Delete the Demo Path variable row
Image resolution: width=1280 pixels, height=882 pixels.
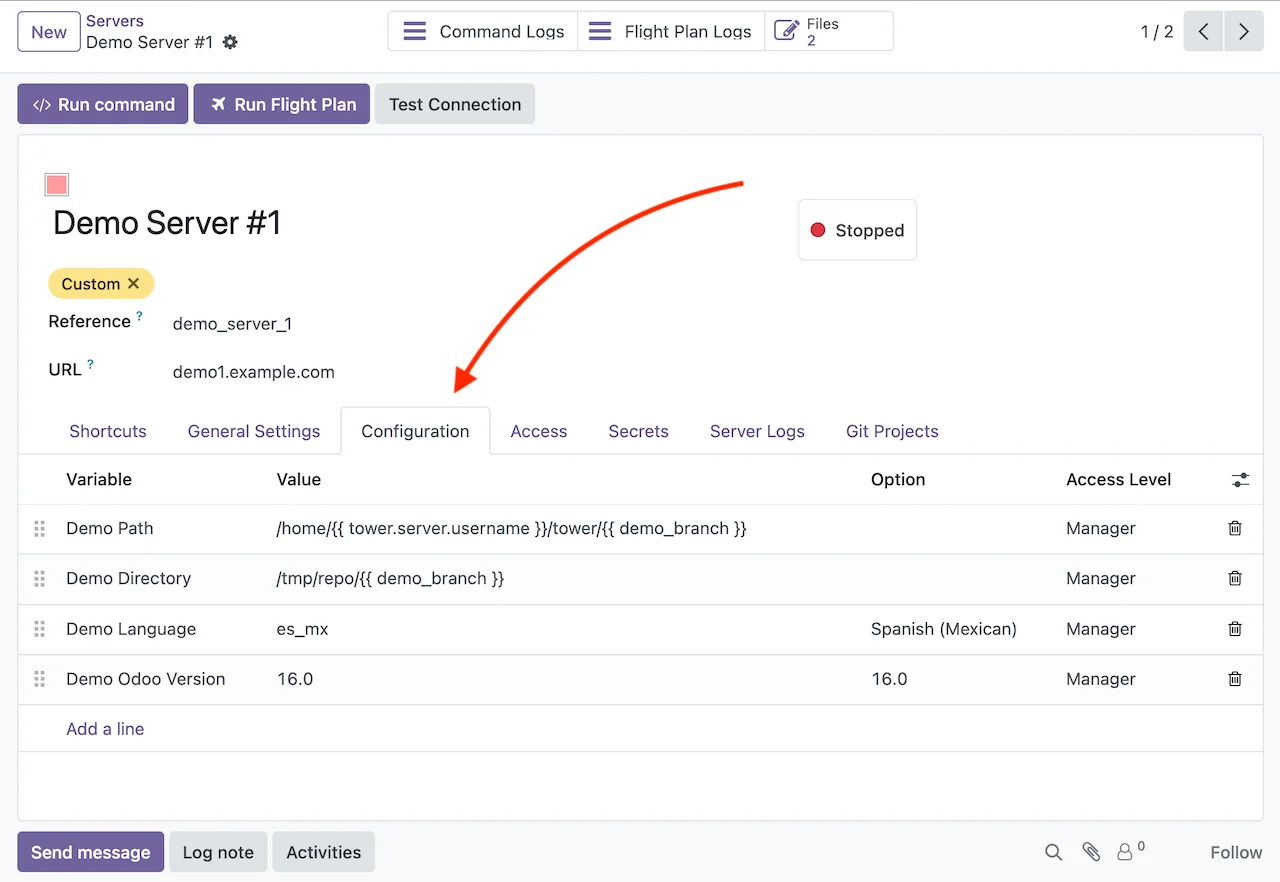click(x=1235, y=528)
